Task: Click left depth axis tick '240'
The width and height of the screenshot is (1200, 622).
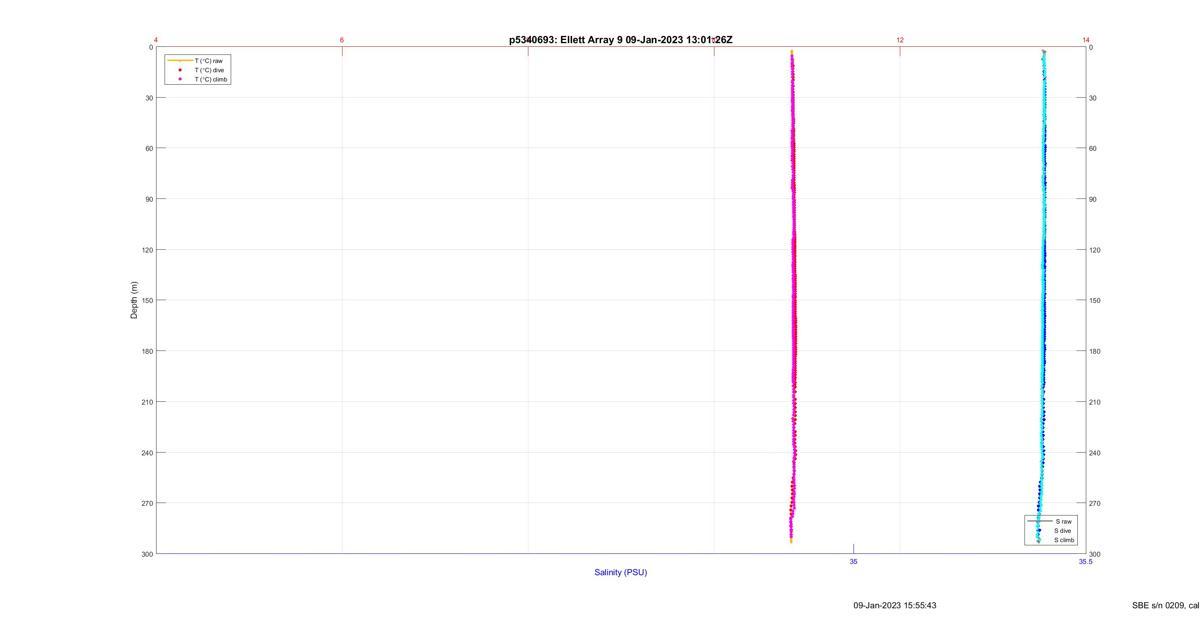Action: (147, 453)
